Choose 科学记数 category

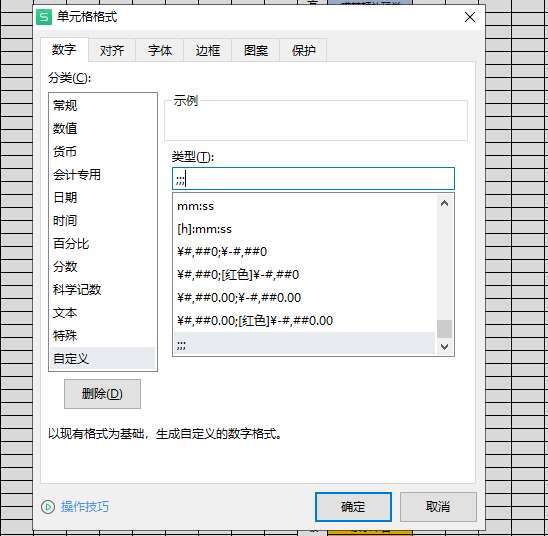pos(103,289)
